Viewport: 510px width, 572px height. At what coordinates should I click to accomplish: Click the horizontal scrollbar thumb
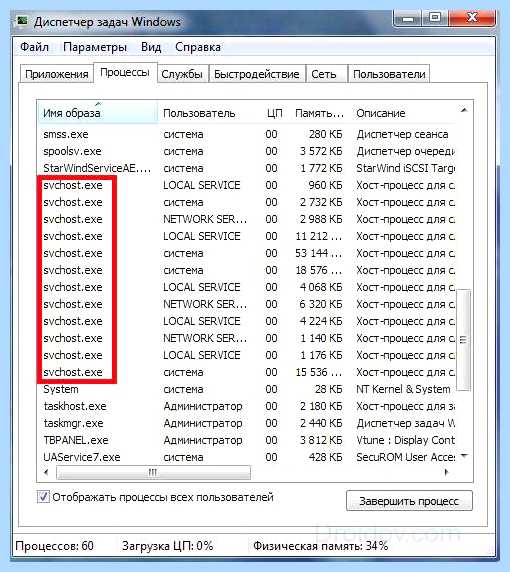pyautogui.click(x=153, y=472)
